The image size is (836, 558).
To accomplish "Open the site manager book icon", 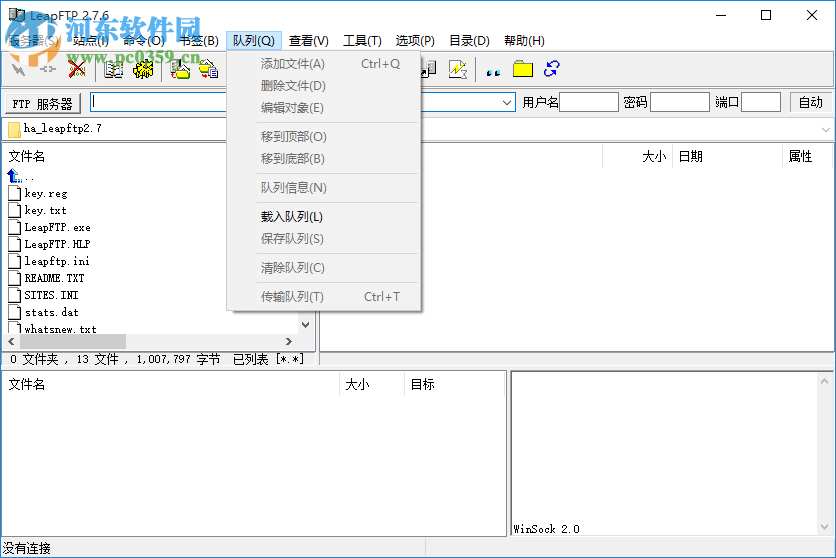I will coord(113,69).
